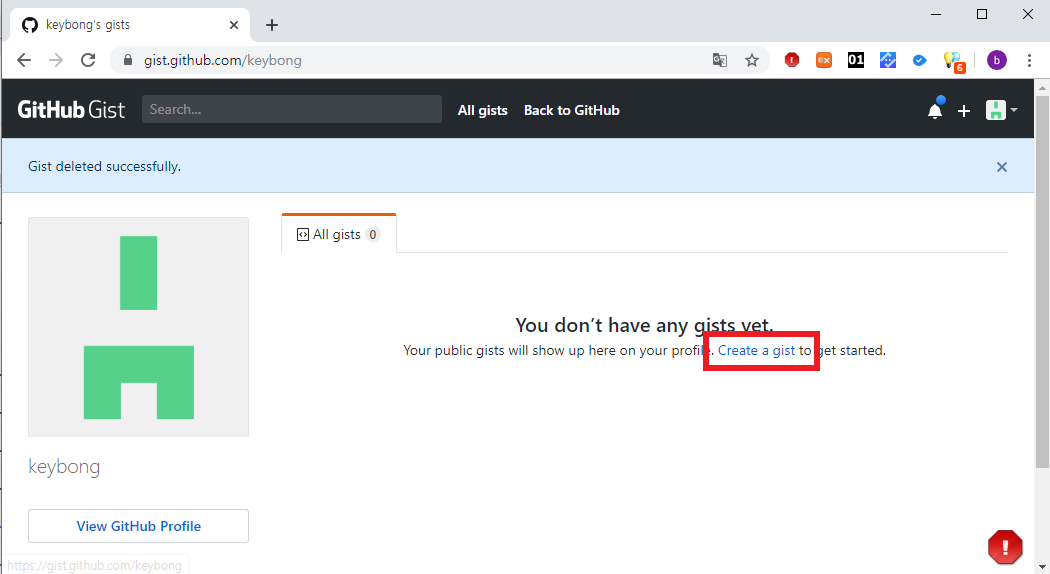Screen dimensions: 1050x574
Task: Bookmark this page with the star
Action: (752, 60)
